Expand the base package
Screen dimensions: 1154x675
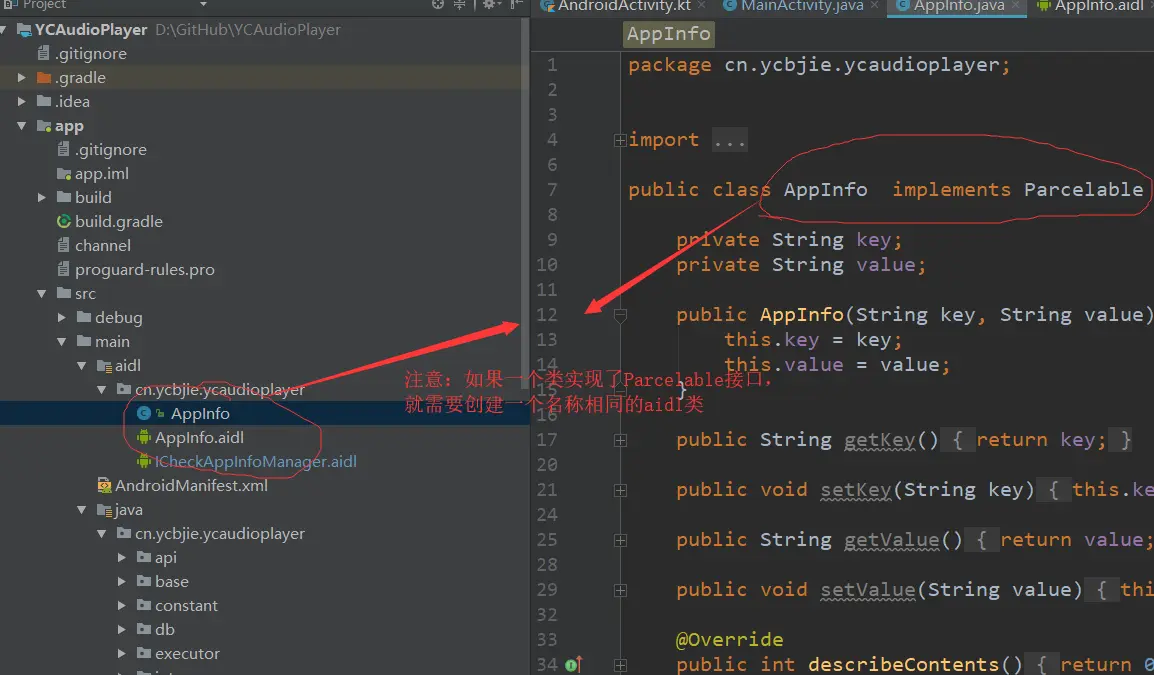point(122,582)
